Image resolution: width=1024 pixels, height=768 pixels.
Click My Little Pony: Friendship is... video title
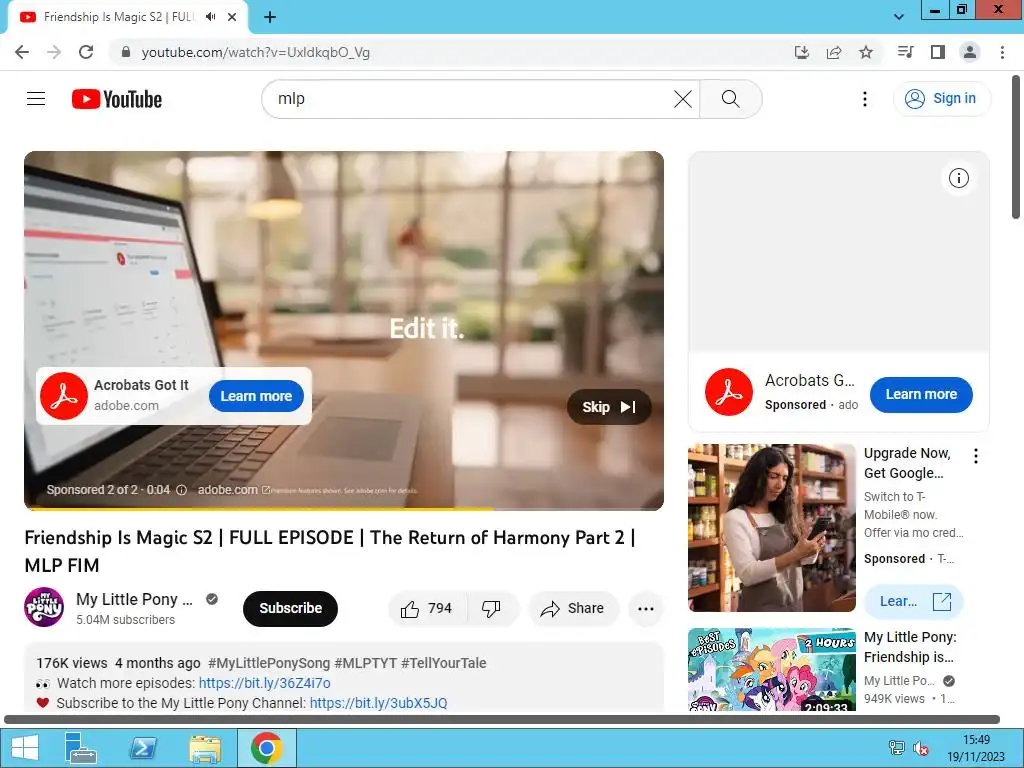(910, 647)
